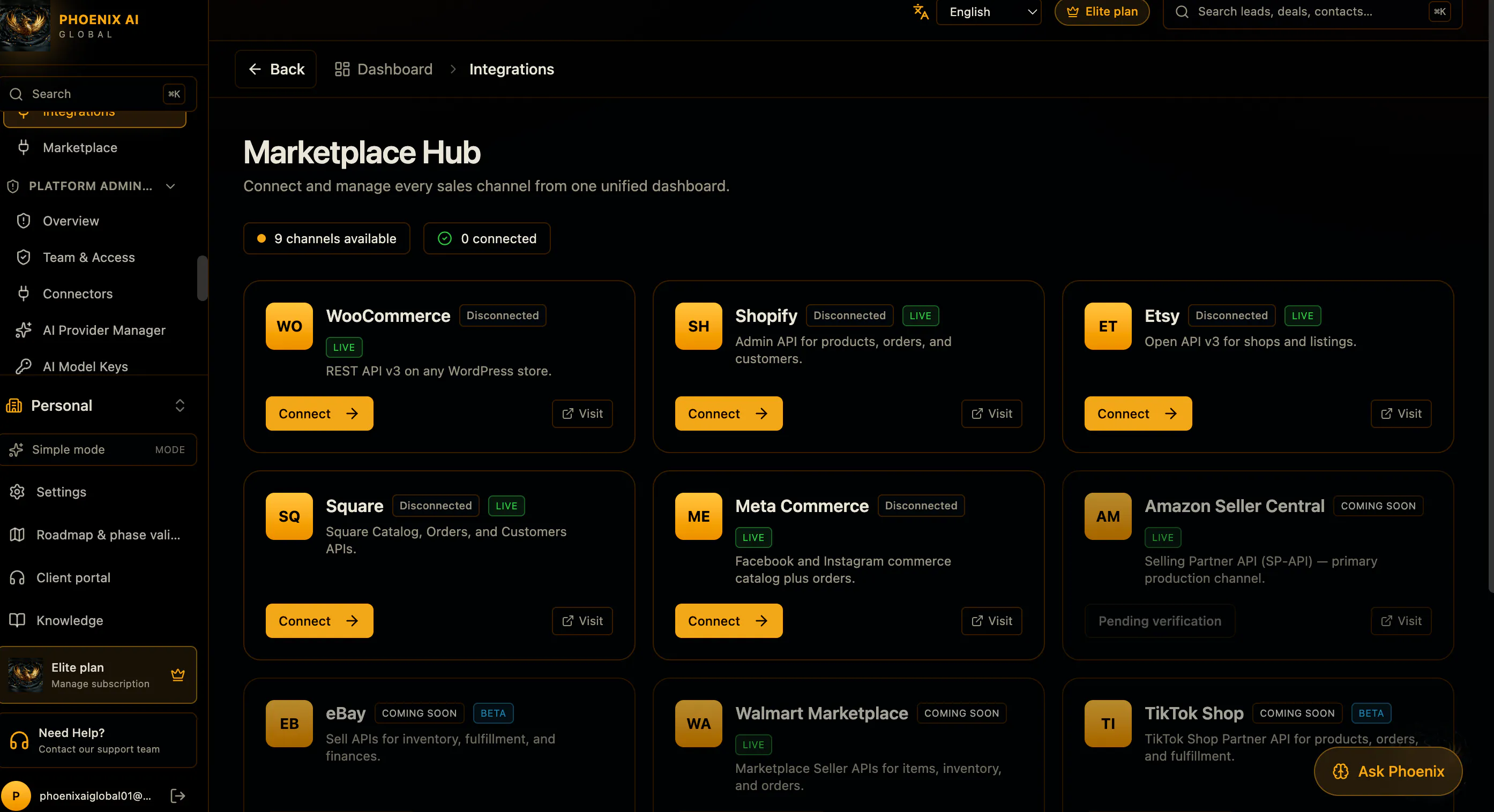Click the Back button
Image resolution: width=1494 pixels, height=812 pixels.
(x=275, y=69)
